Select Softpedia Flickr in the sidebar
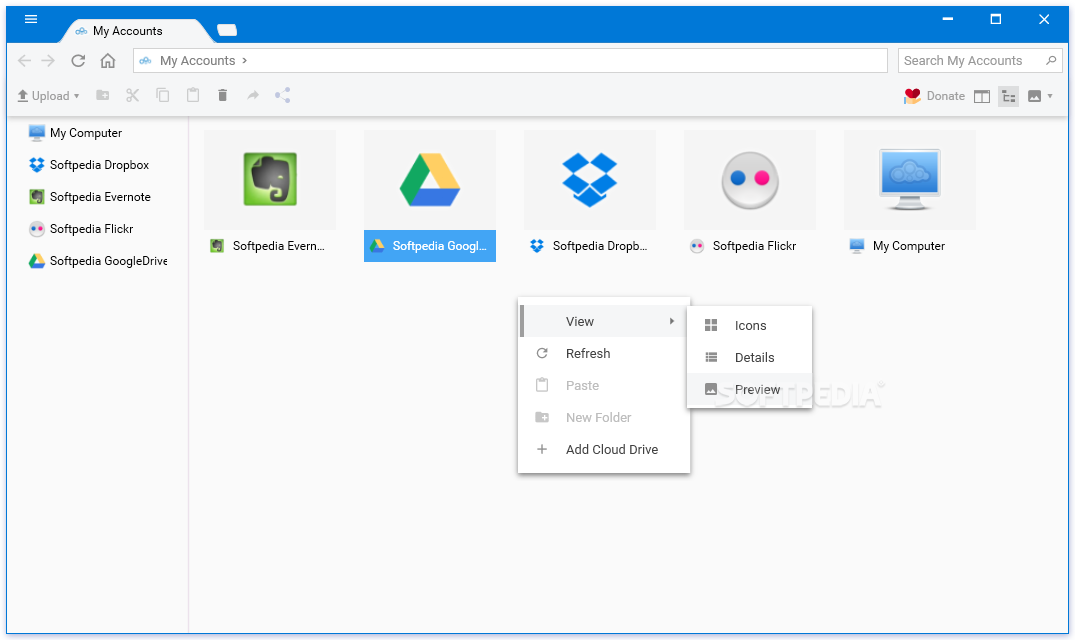The image size is (1075, 640). 81,229
